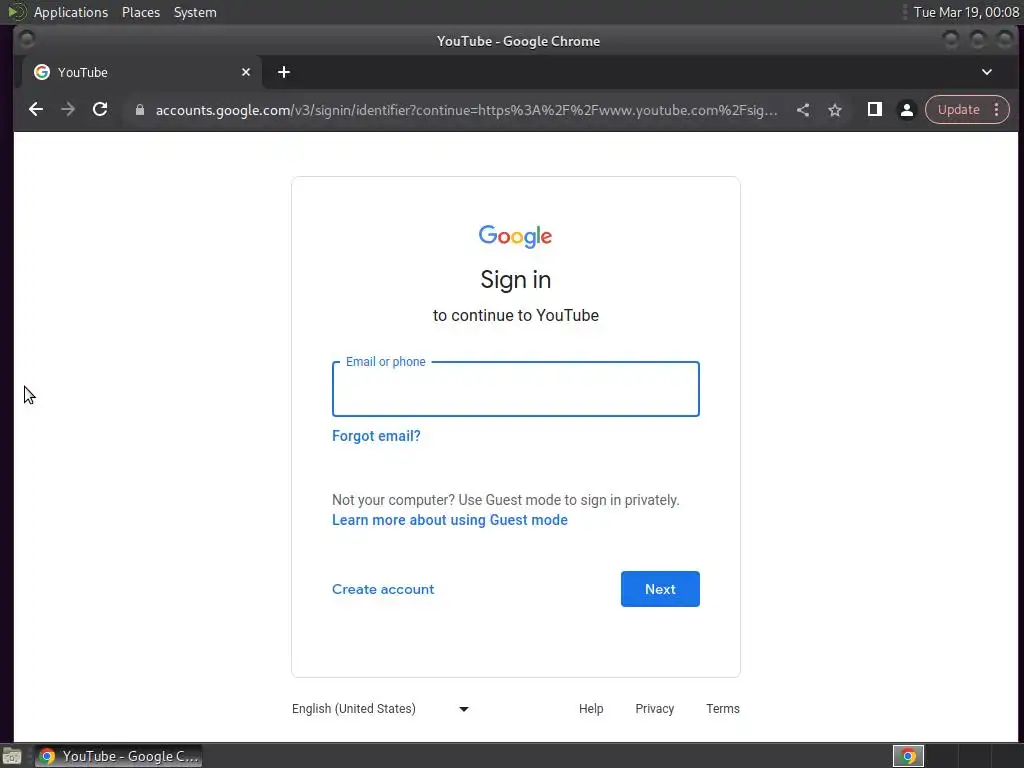This screenshot has height=768, width=1024.
Task: Open the Applications menu
Action: (x=71, y=12)
